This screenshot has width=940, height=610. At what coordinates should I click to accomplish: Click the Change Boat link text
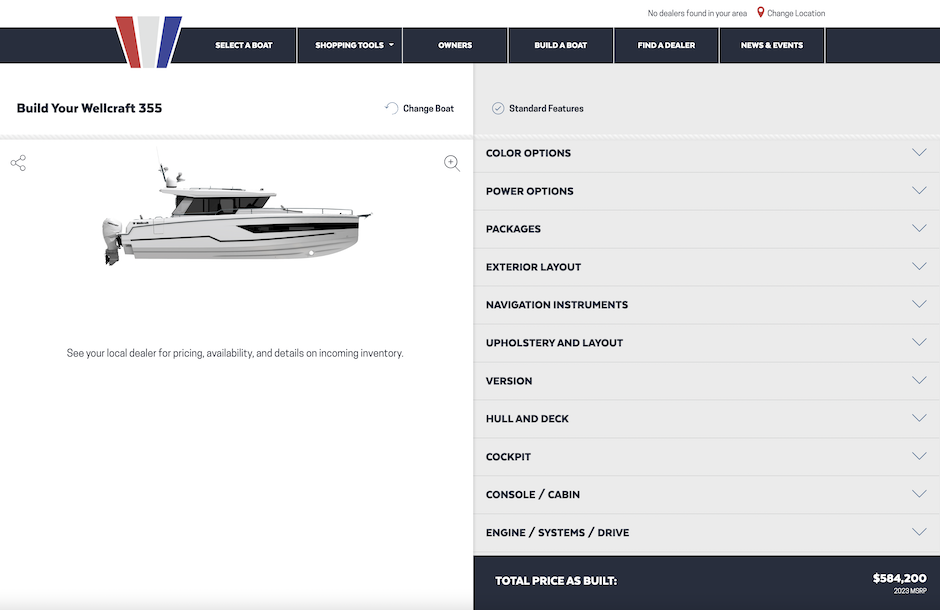(x=429, y=108)
